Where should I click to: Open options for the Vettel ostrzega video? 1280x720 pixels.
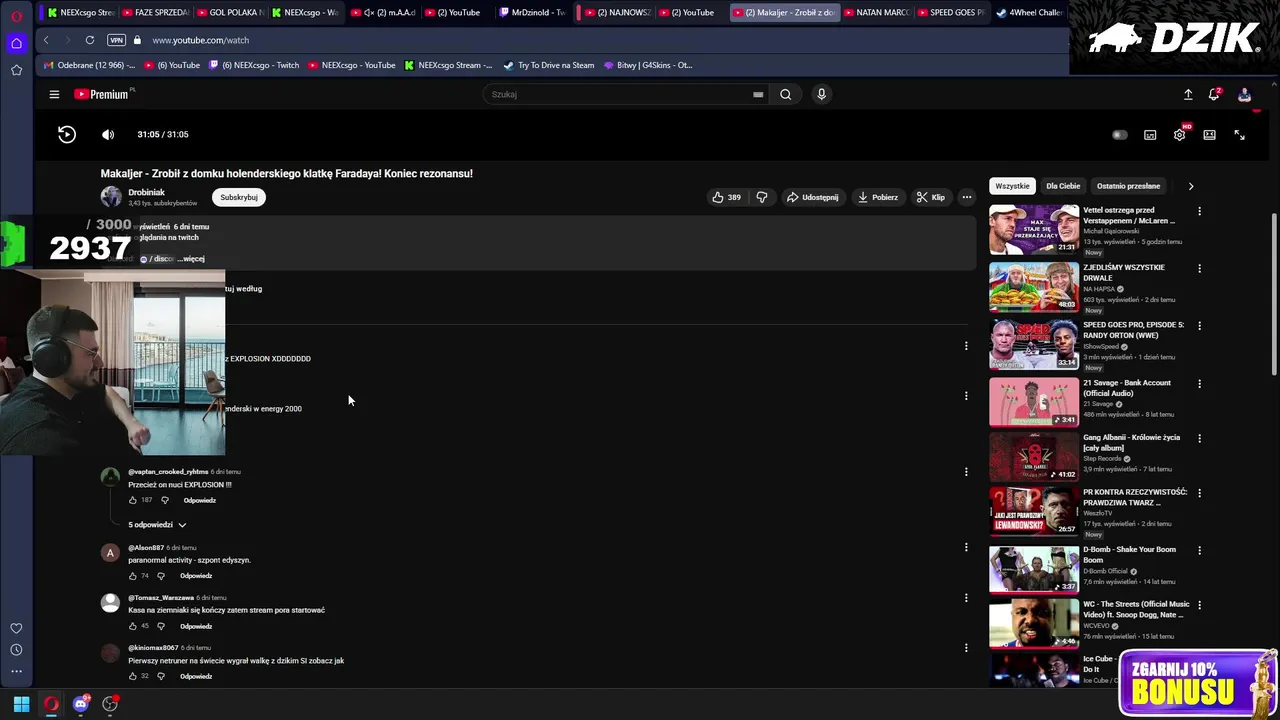coord(1199,212)
